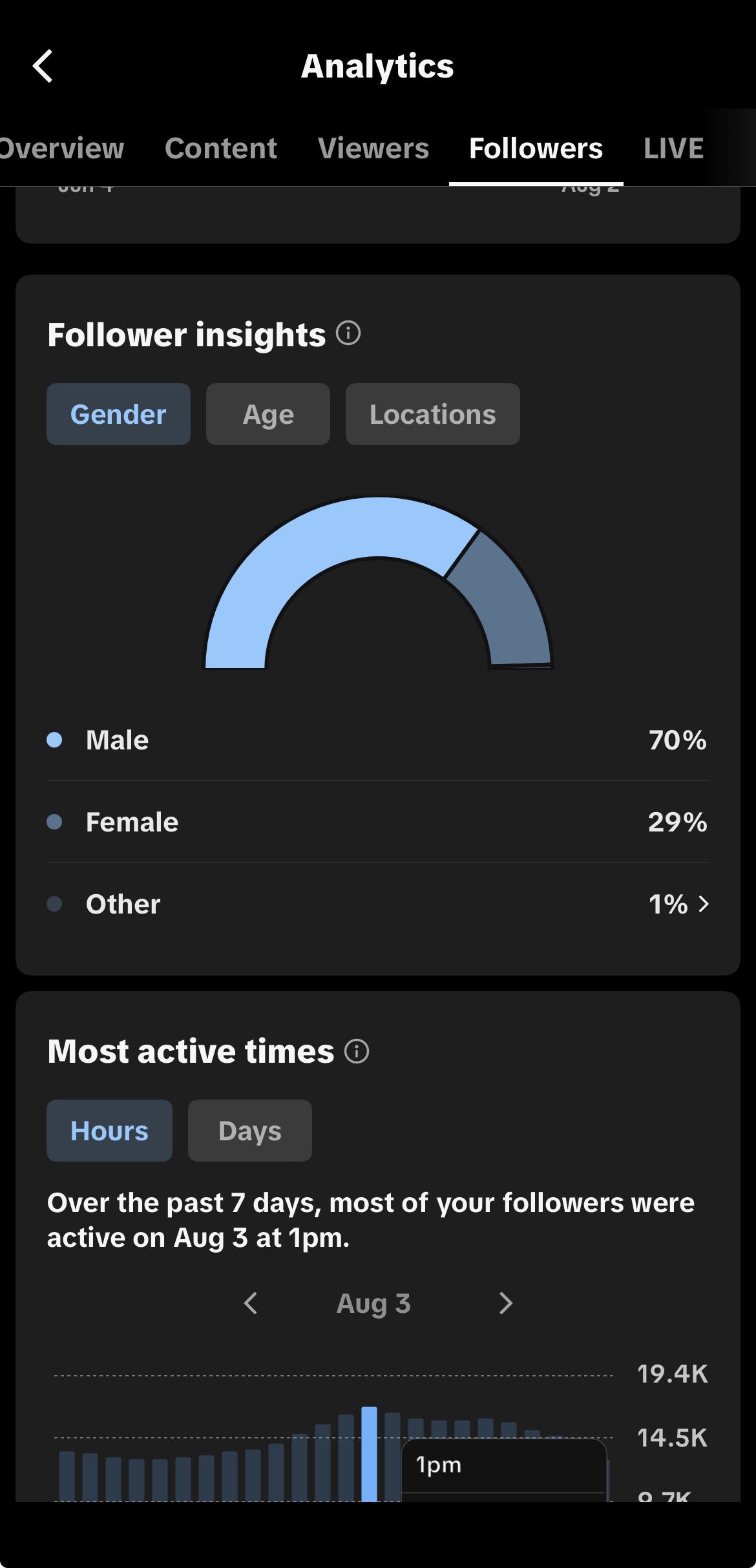Open Most active times info icon
This screenshot has width=756, height=1568.
click(357, 1051)
